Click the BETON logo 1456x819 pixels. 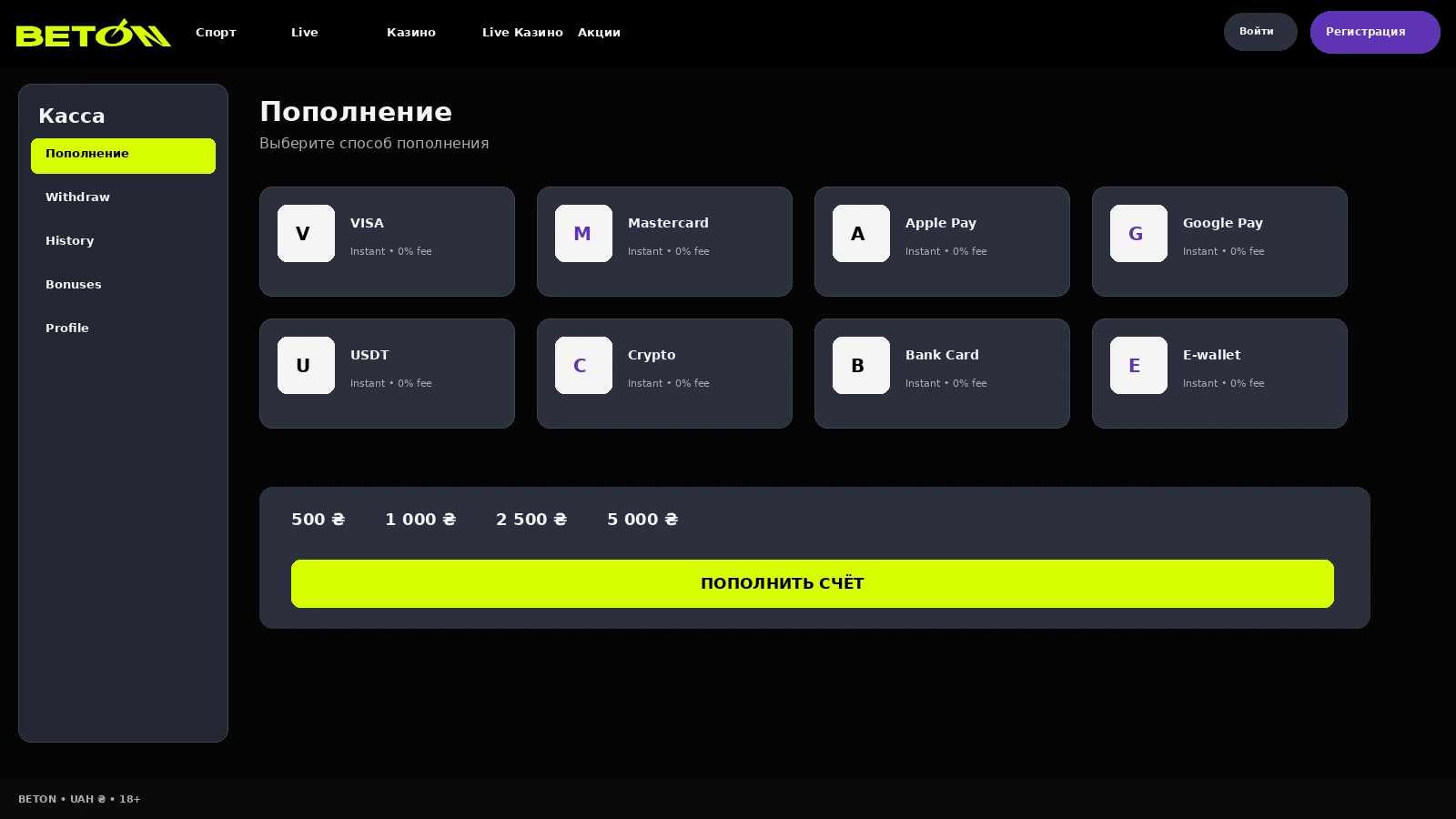(x=94, y=33)
